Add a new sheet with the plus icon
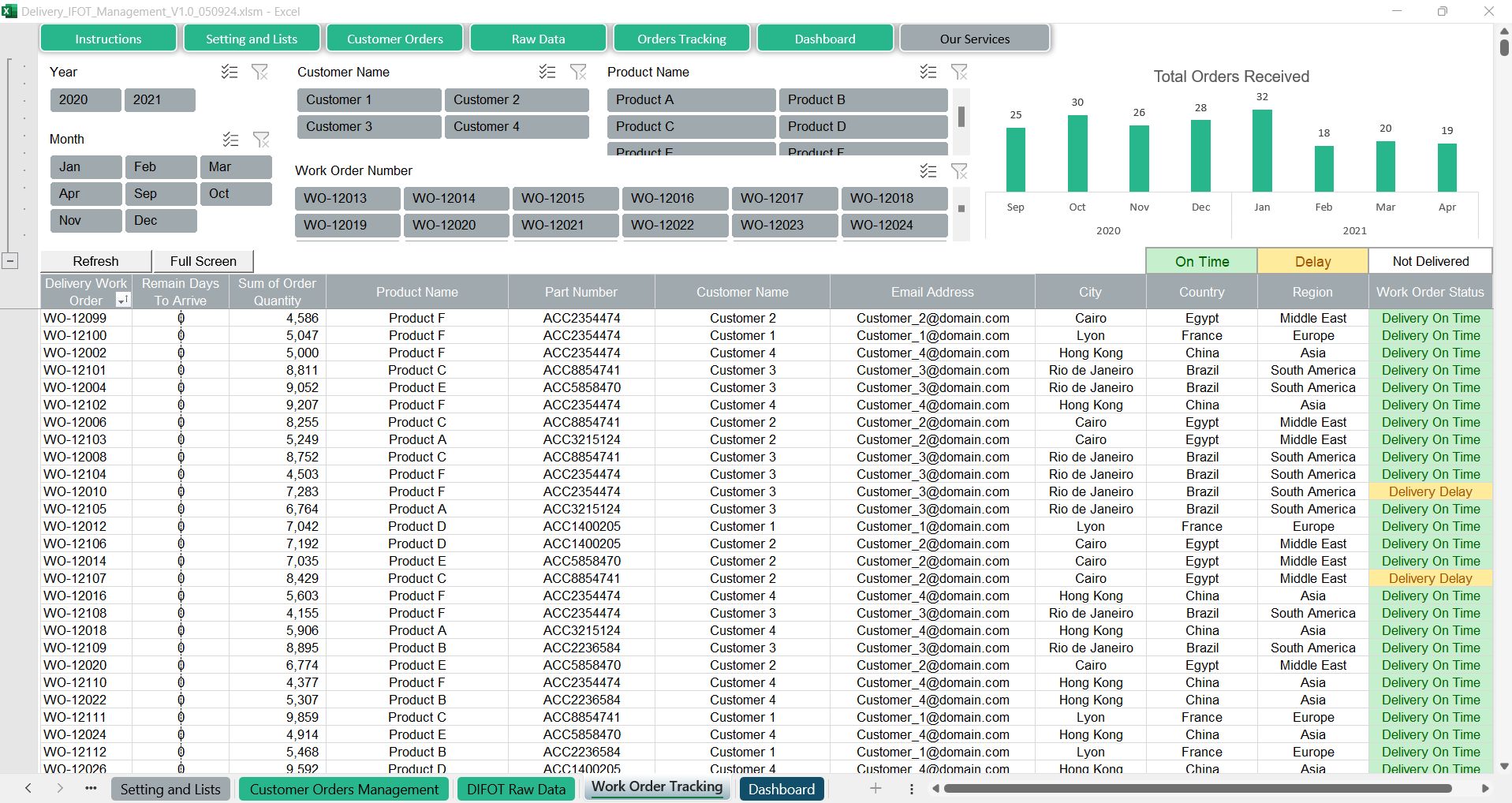 [x=875, y=789]
